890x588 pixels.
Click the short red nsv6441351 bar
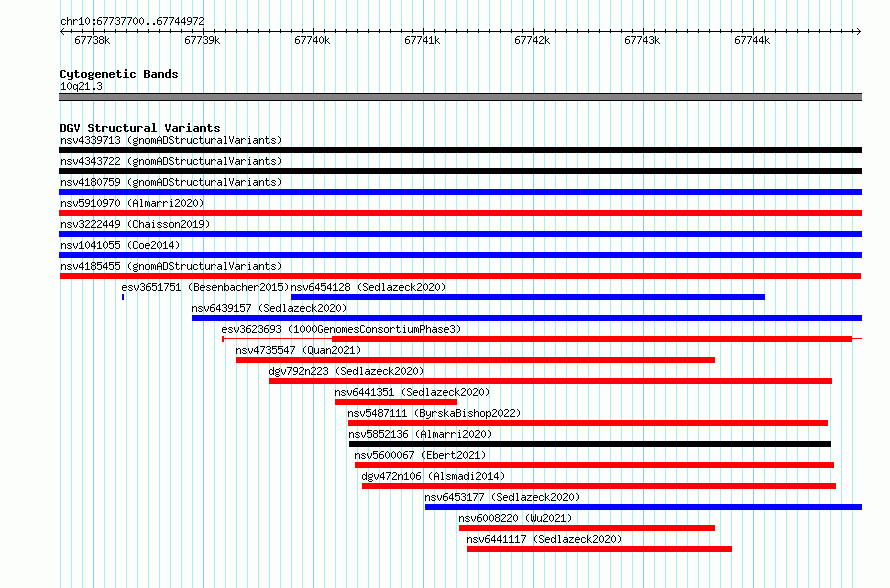click(x=396, y=402)
